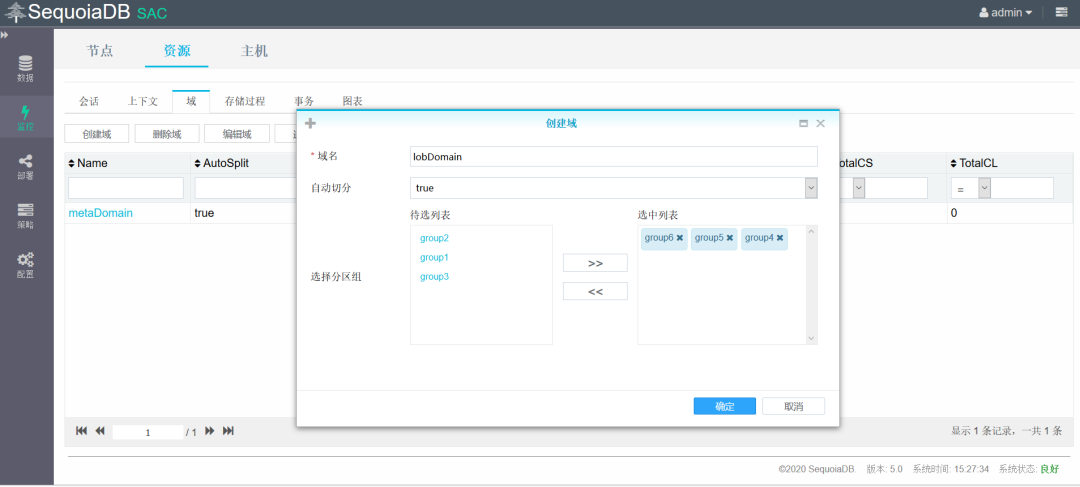Remove group5 from the selected list

click(x=730, y=238)
